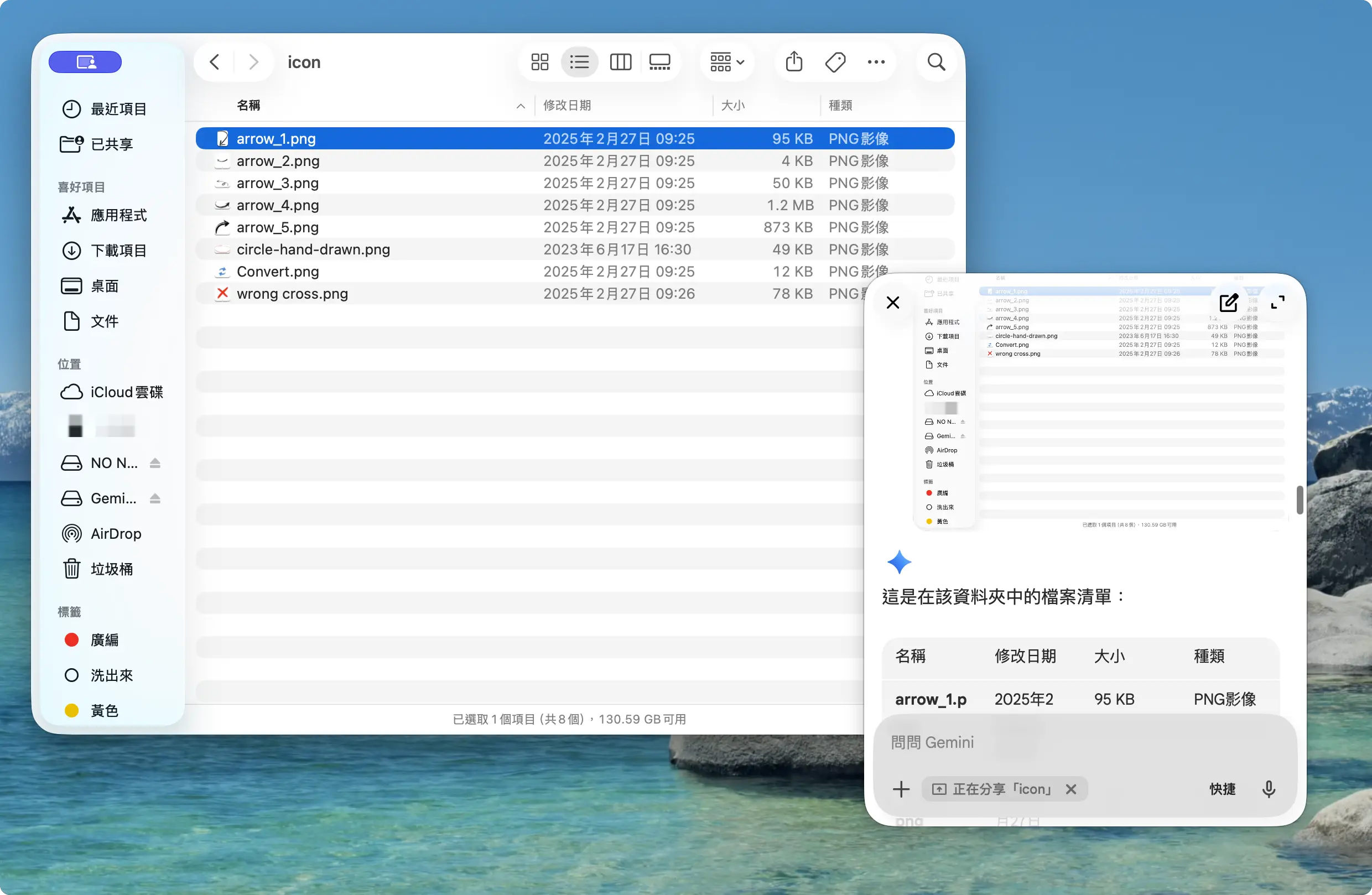Sort by the 種類 column header

tap(840, 106)
